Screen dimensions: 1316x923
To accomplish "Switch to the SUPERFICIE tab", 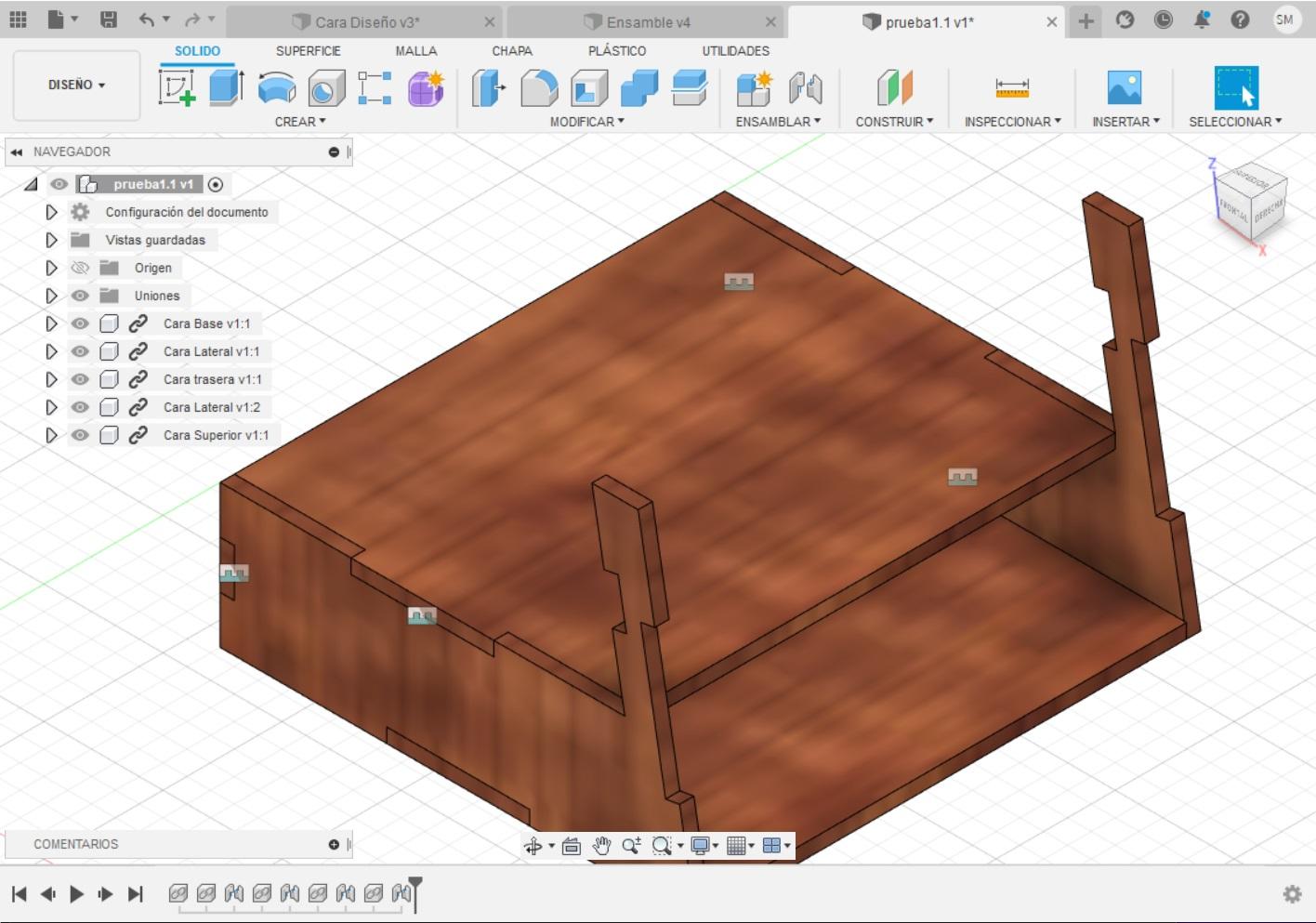I will (x=308, y=51).
